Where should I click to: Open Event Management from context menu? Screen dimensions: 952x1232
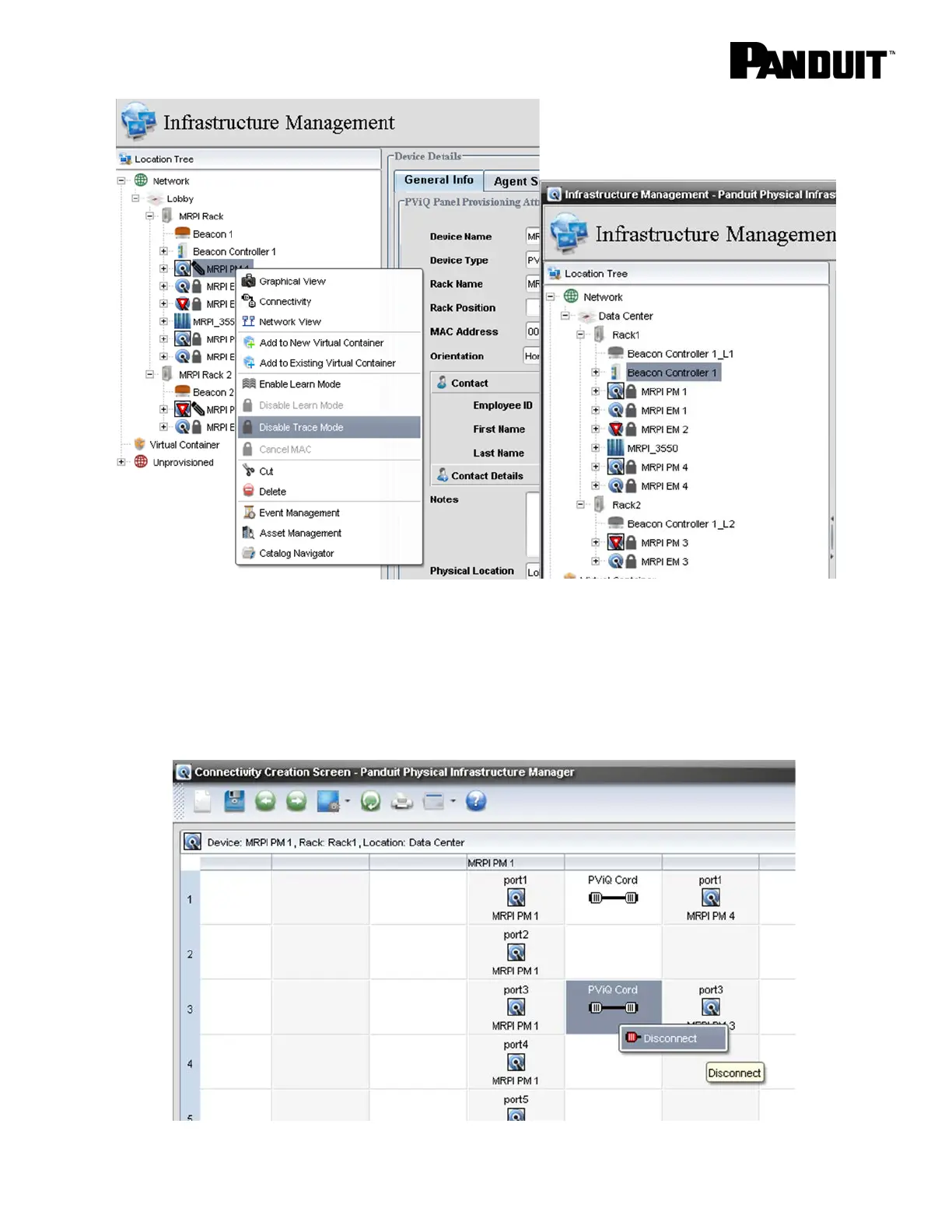point(299,513)
